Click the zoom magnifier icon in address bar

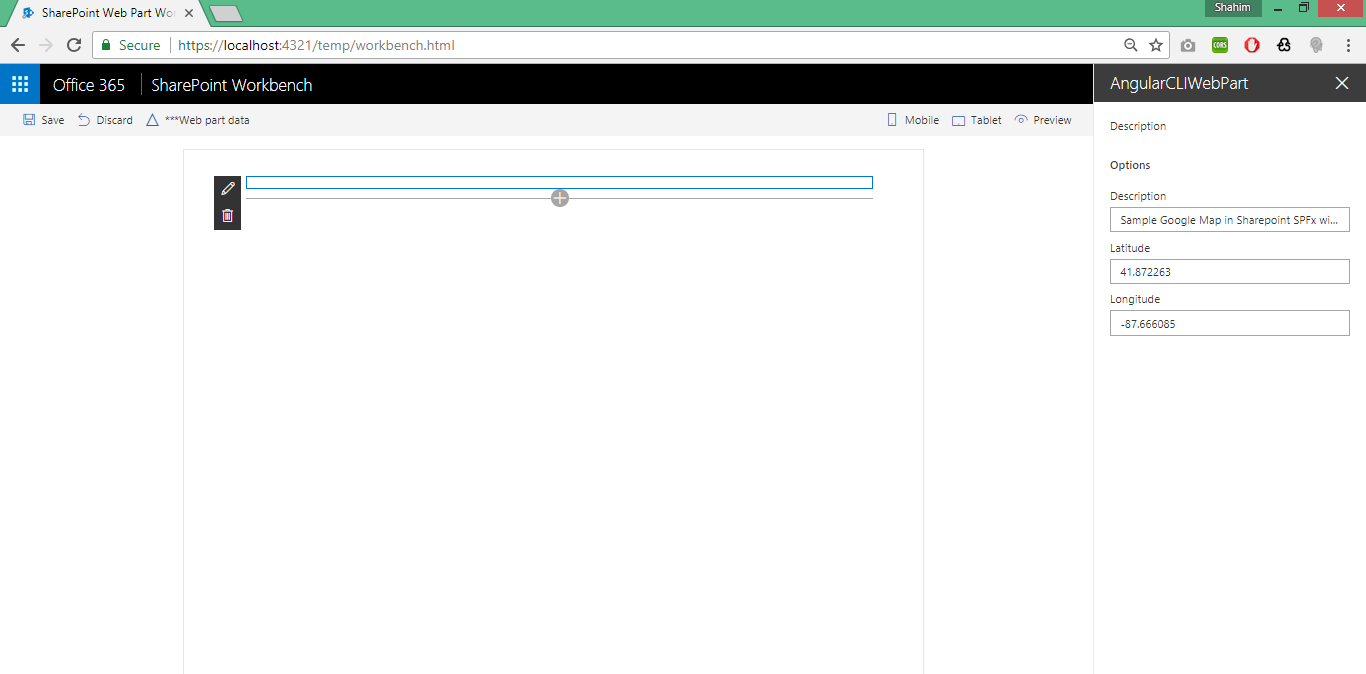coord(1131,45)
